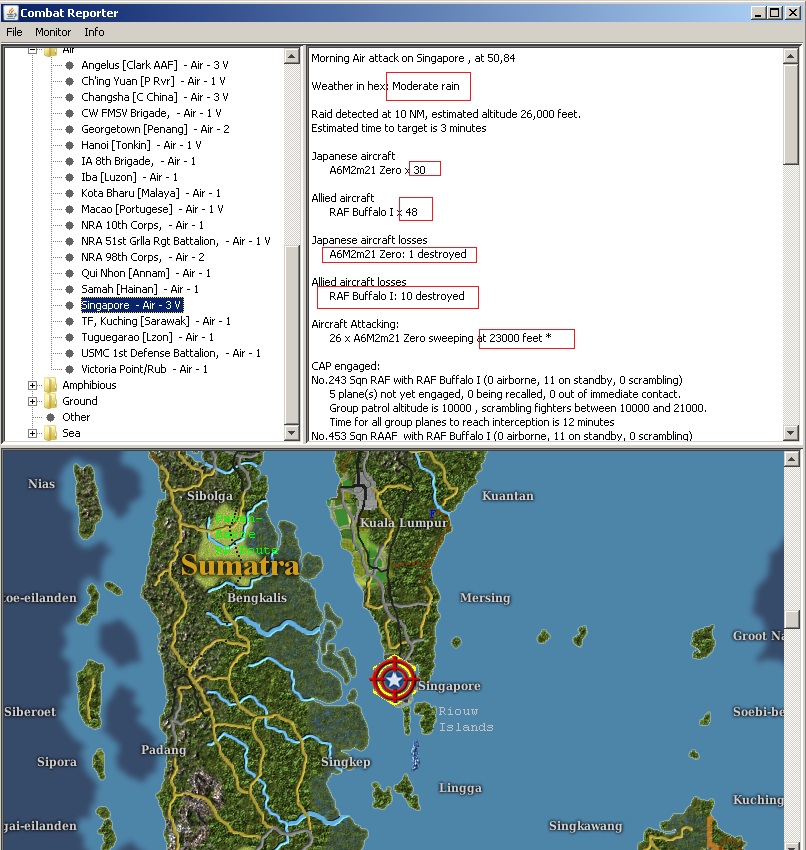Screen dimensions: 806x850
Task: Click report panel scrollbar up arrow
Action: point(791,56)
